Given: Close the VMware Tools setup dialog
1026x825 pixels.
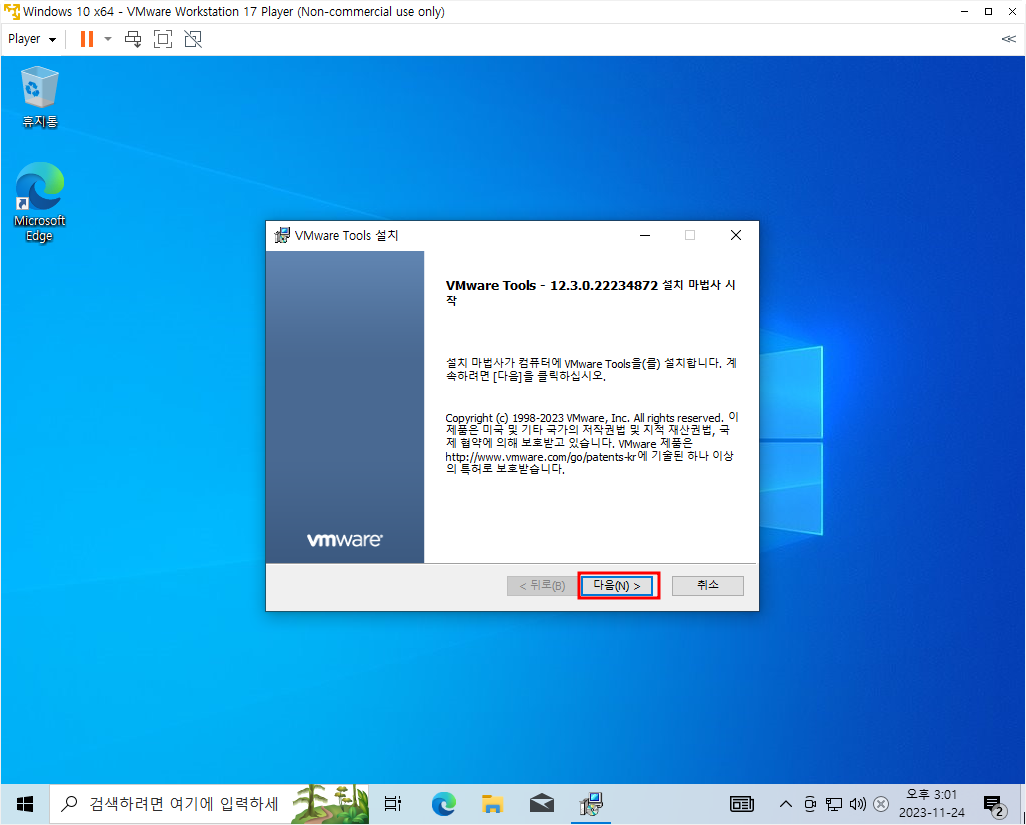Looking at the screenshot, I should click(736, 236).
